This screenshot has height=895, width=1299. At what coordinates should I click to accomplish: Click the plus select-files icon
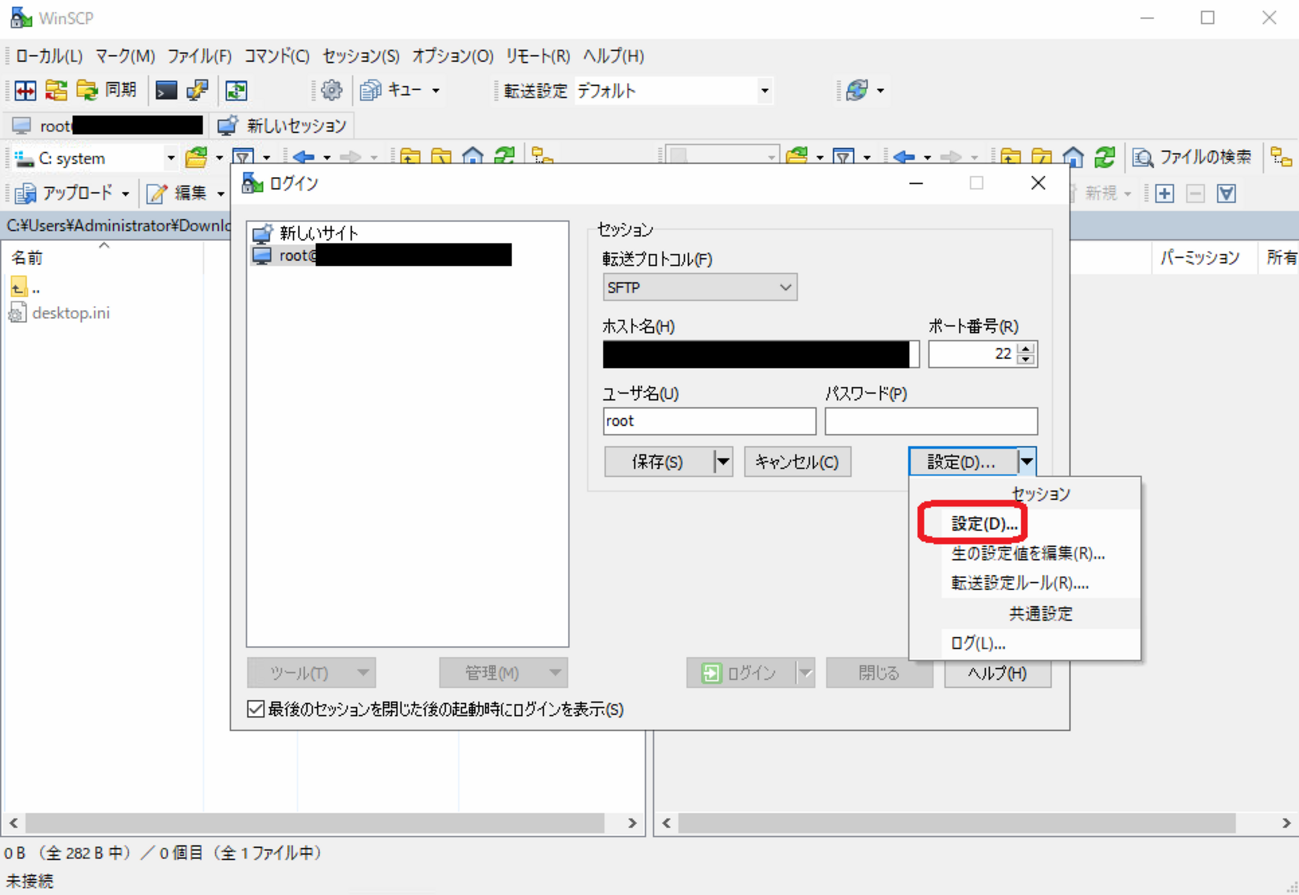click(1165, 194)
